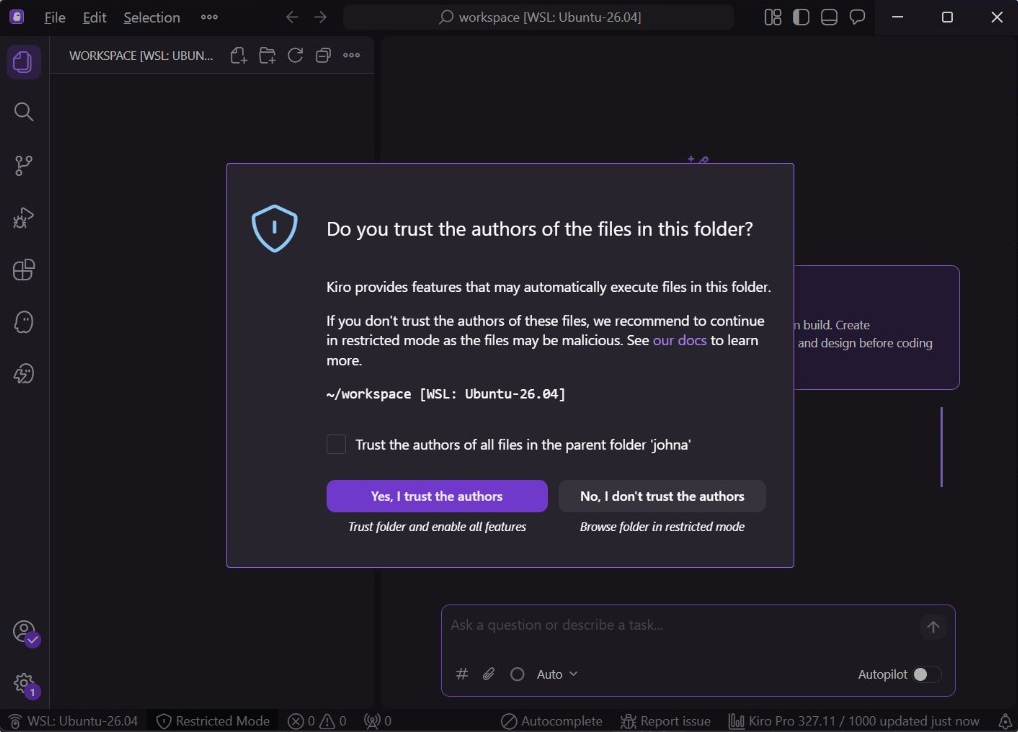Create a new folder in Explorer
This screenshot has height=732, width=1018.
267,56
